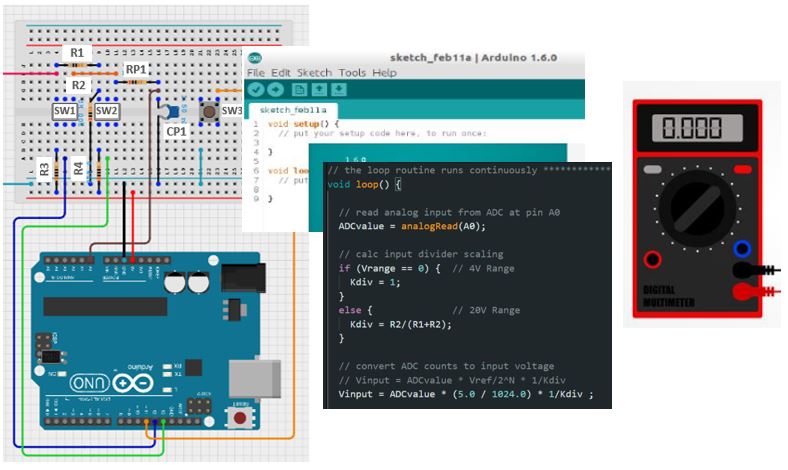Click the grey button on the multimeter
Screen dimensions: 788x470
[x=652, y=169]
